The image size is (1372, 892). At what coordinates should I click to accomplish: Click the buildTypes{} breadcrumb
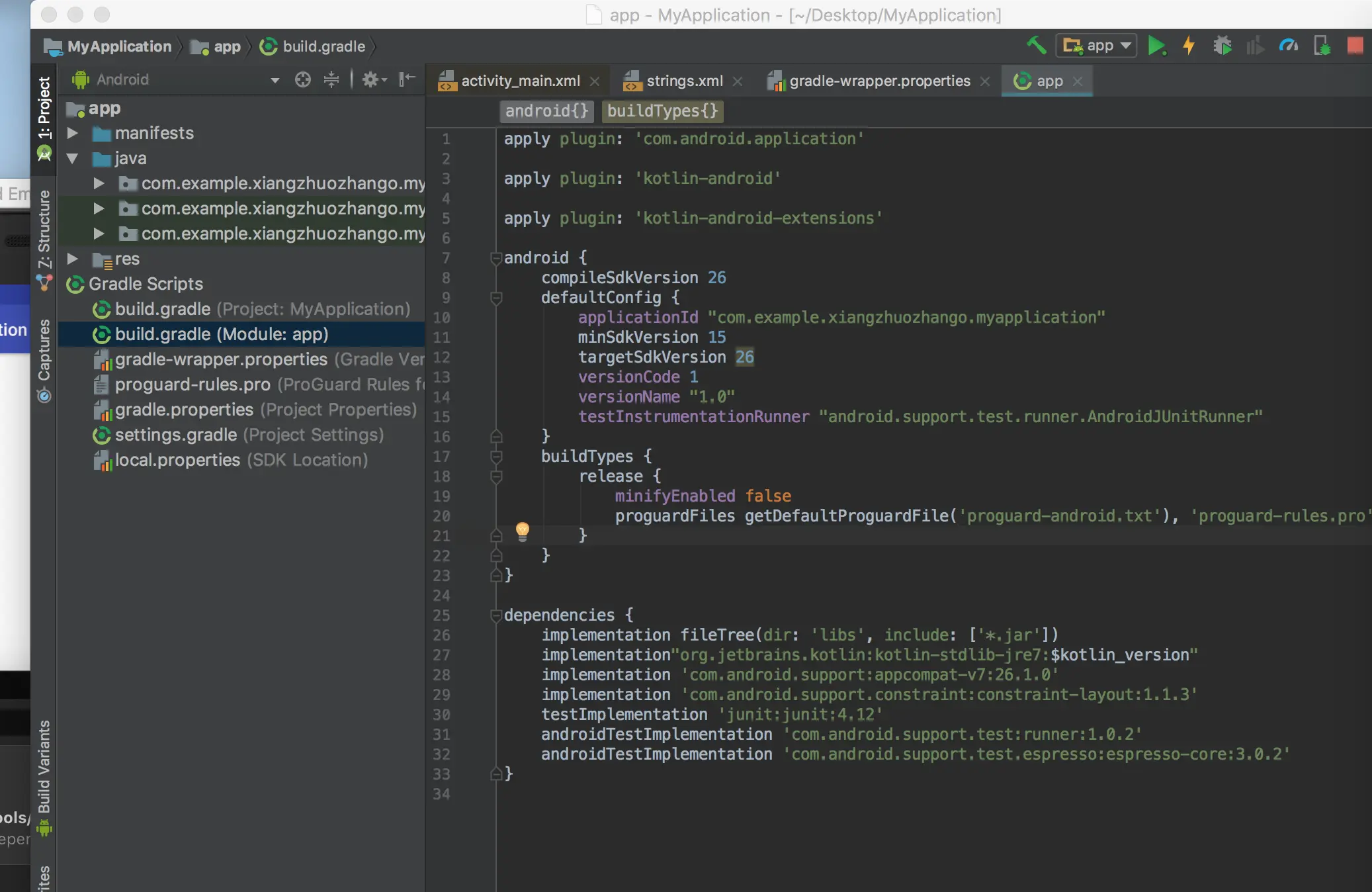(x=662, y=111)
